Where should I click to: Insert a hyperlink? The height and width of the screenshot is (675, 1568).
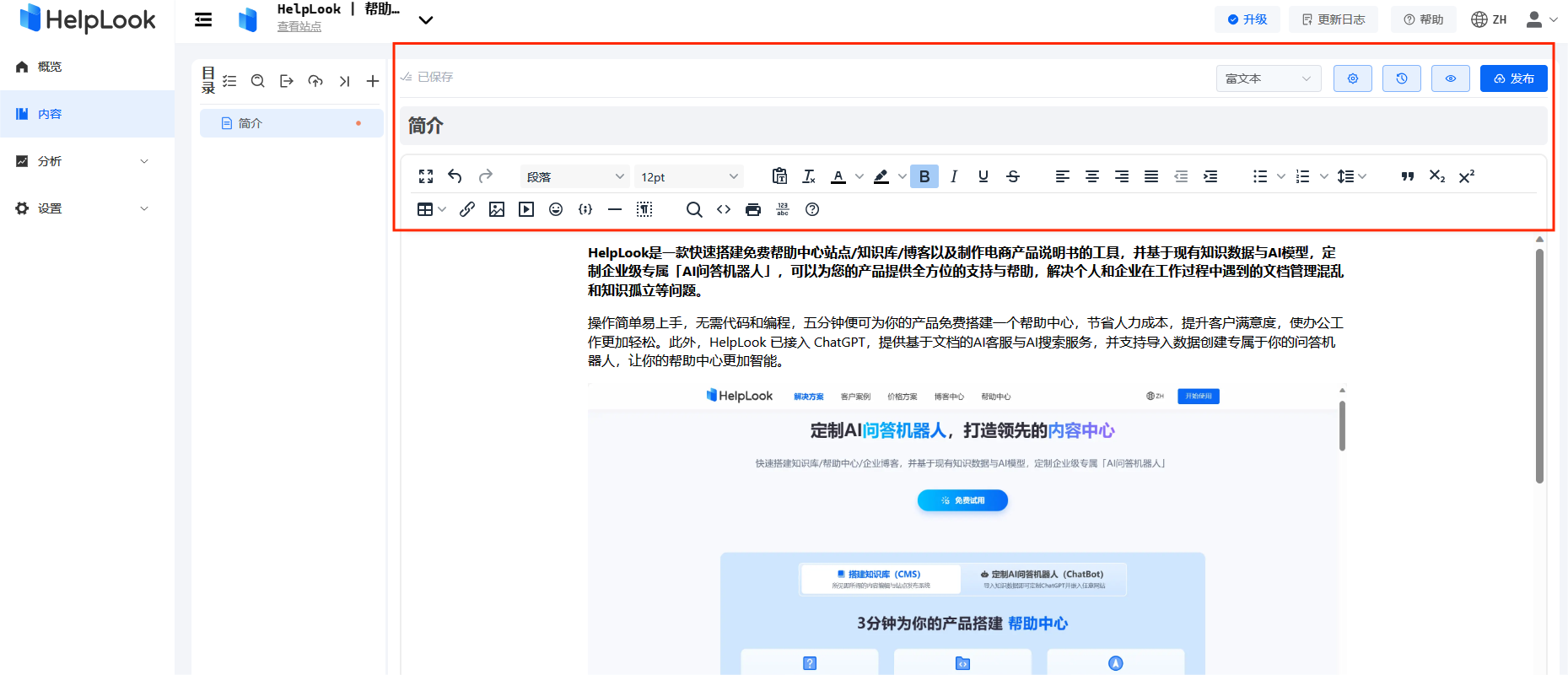(467, 209)
